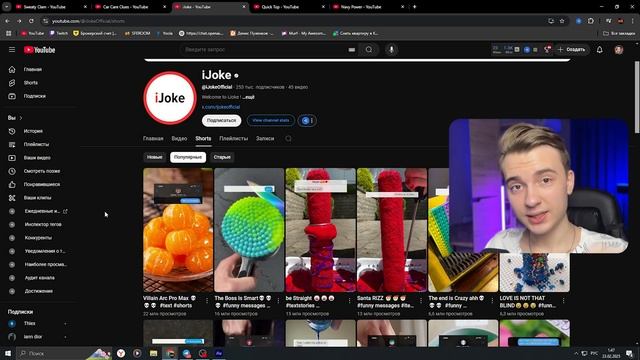Click the Подписаться subscribe button
This screenshot has height=360, width=640.
[221, 121]
